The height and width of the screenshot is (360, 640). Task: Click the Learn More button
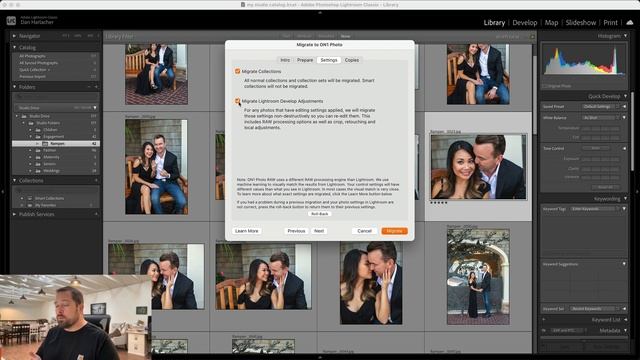pyautogui.click(x=247, y=231)
